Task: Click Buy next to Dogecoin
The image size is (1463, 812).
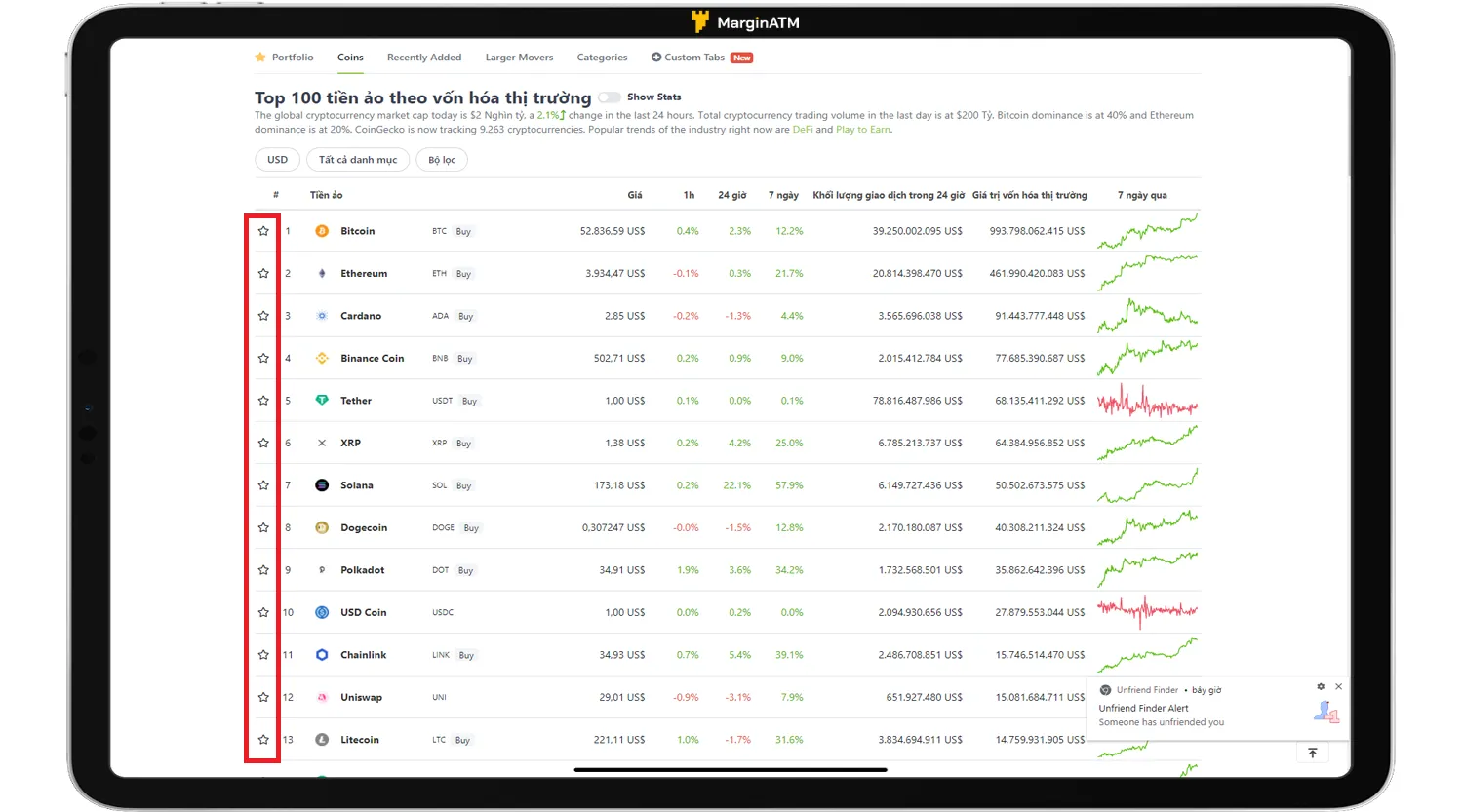Action: (x=471, y=528)
